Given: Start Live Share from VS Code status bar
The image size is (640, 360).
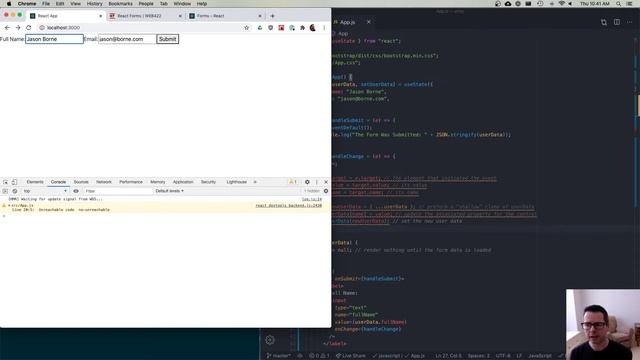Looking at the screenshot, I should point(351,356).
